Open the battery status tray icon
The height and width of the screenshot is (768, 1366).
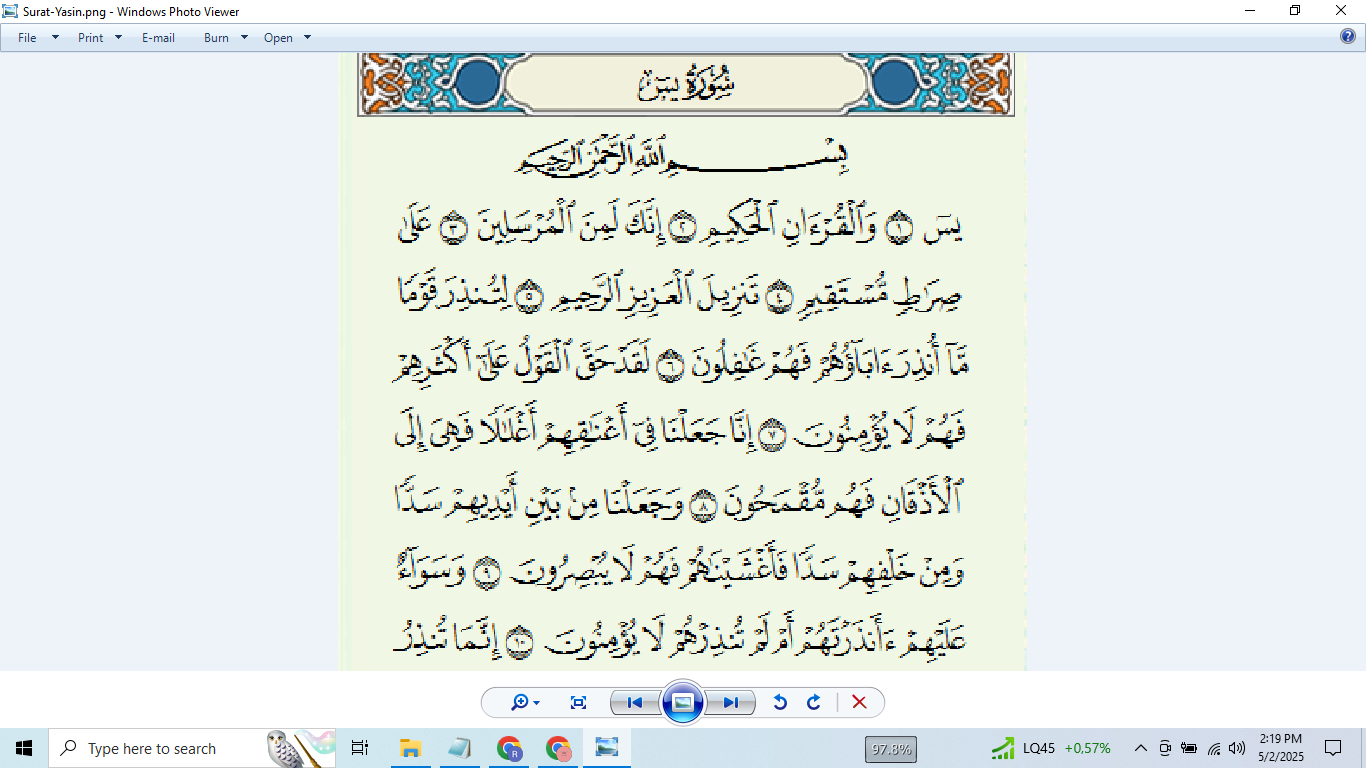(1189, 748)
